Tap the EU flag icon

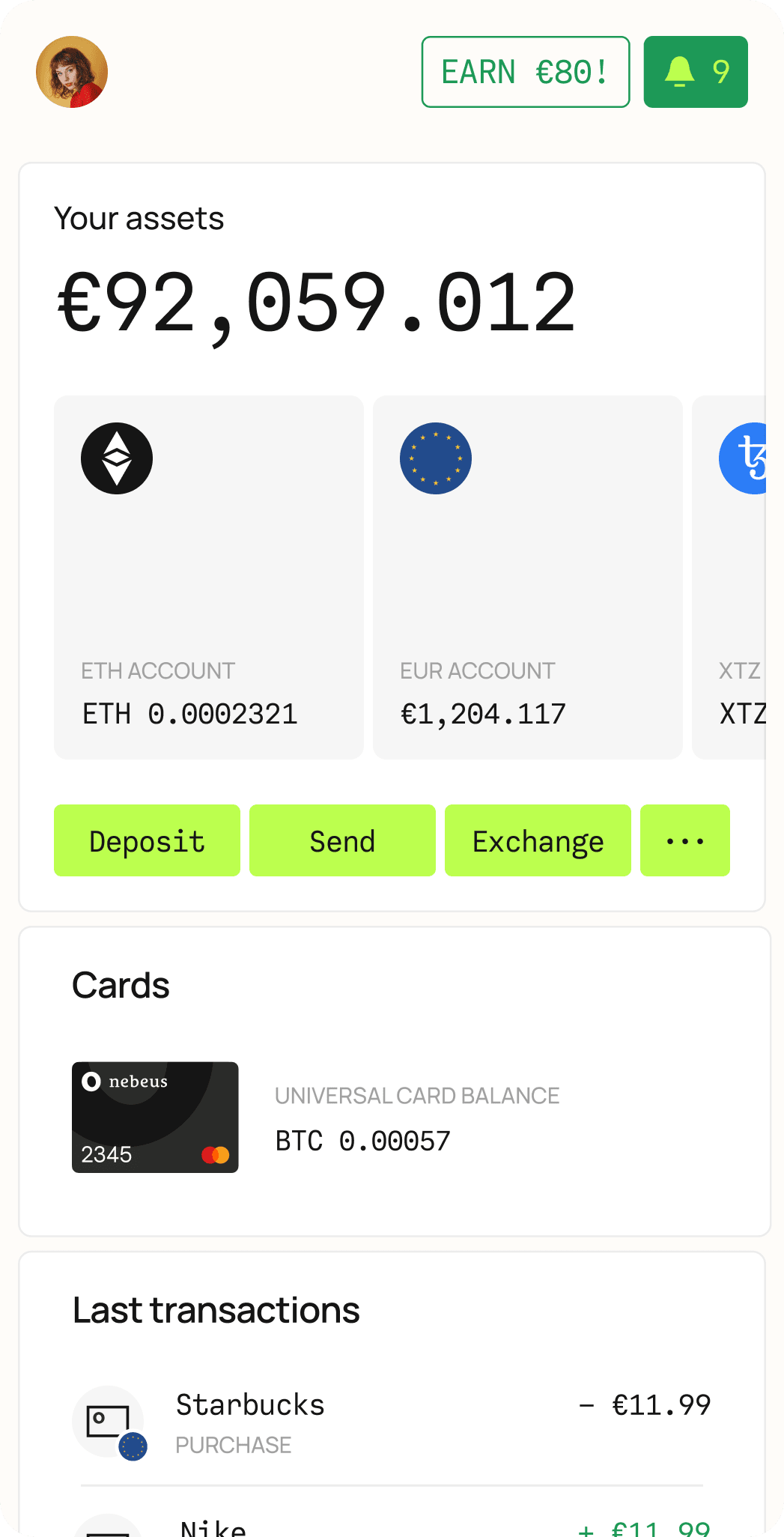coord(436,458)
